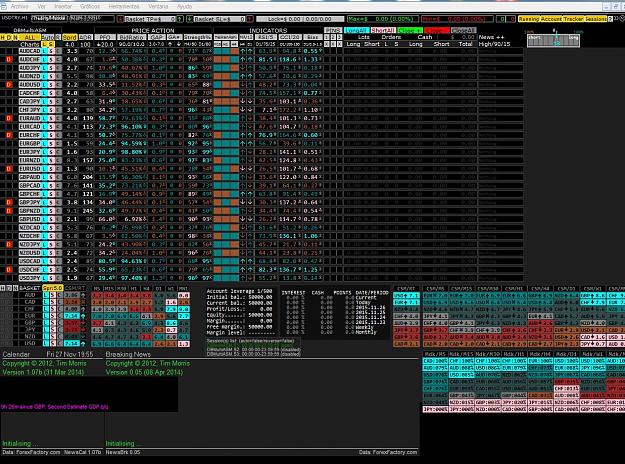625x464 pixels.
Task: Click the Basket TP=$ value field
Action: (x=150, y=19)
